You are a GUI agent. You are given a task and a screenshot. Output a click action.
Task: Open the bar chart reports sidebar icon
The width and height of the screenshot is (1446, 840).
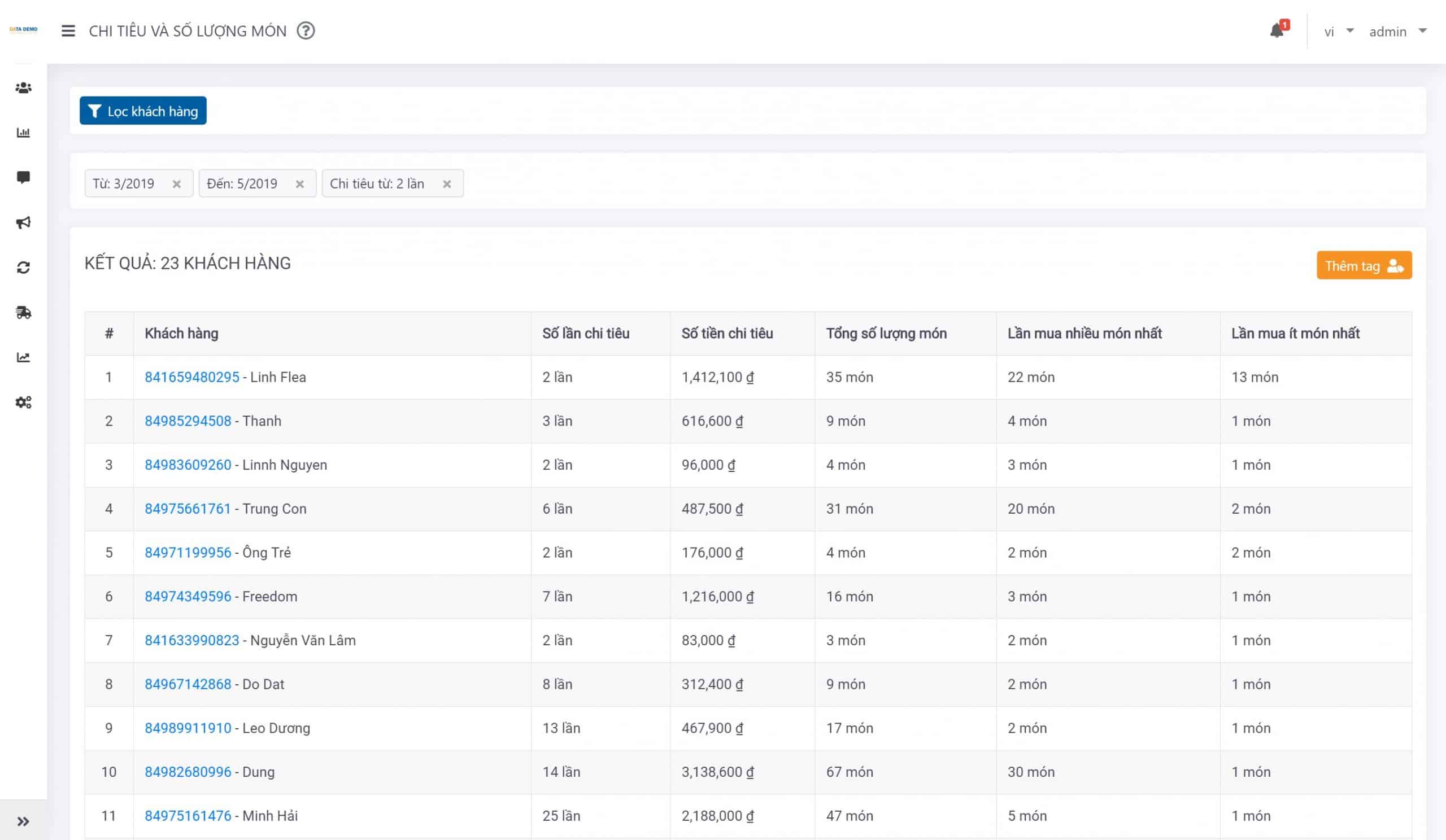click(23, 133)
